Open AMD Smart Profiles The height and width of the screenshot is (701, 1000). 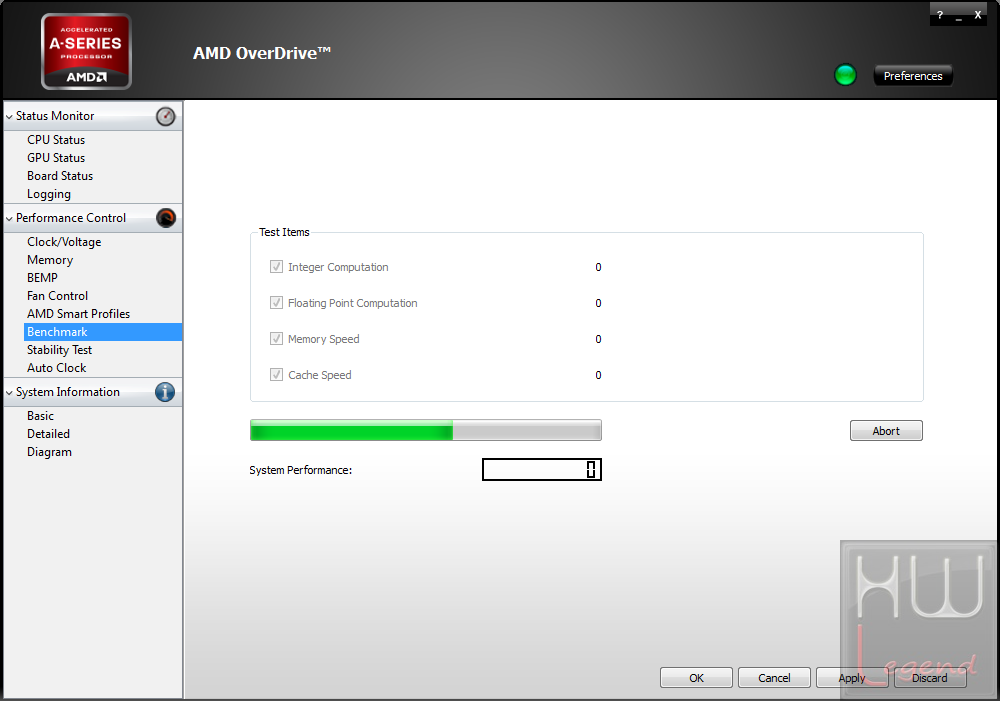(78, 313)
